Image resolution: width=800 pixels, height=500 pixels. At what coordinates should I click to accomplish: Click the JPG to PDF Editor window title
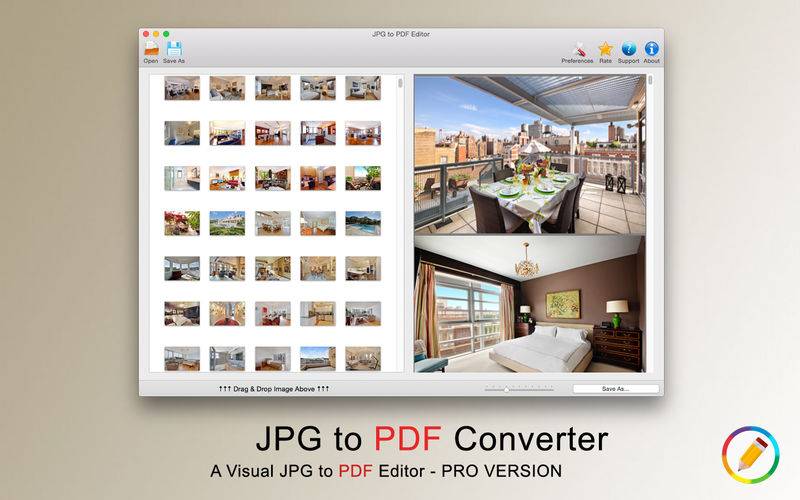[401, 34]
